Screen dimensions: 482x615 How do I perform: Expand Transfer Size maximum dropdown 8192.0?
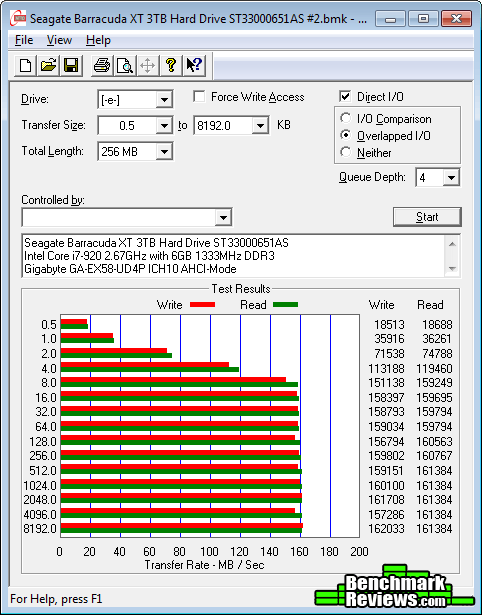pos(260,126)
